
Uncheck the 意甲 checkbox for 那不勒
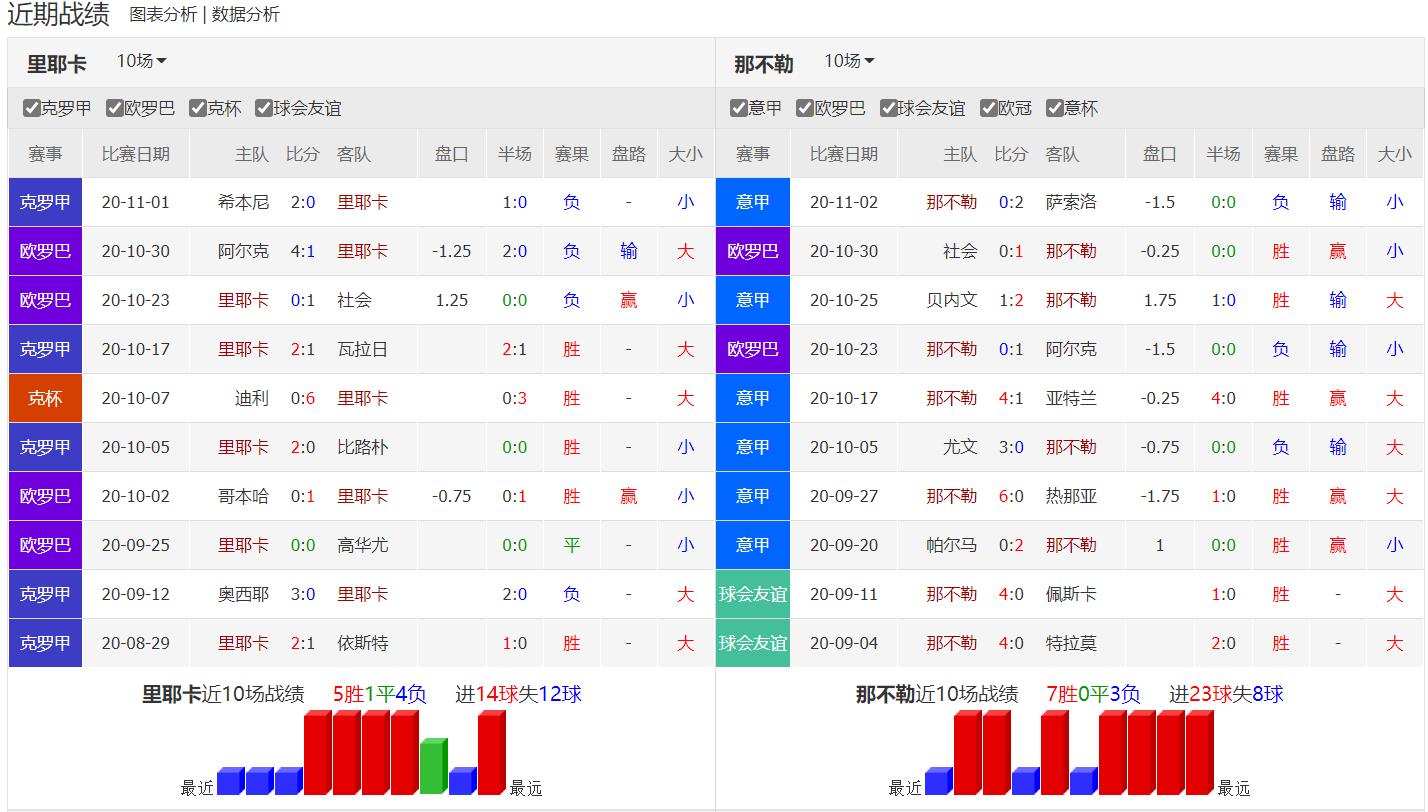click(x=739, y=108)
